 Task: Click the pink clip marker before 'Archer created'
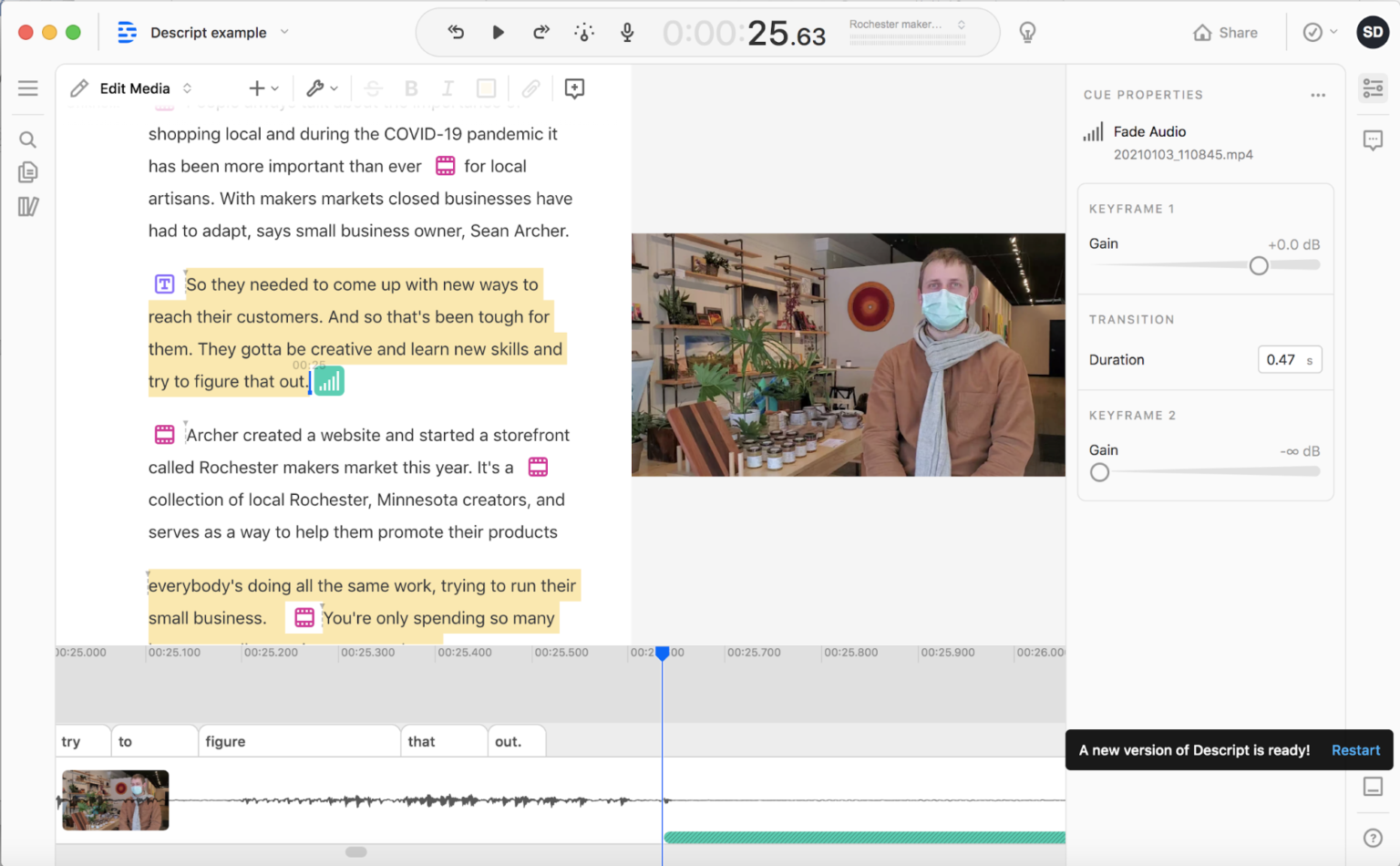[164, 435]
